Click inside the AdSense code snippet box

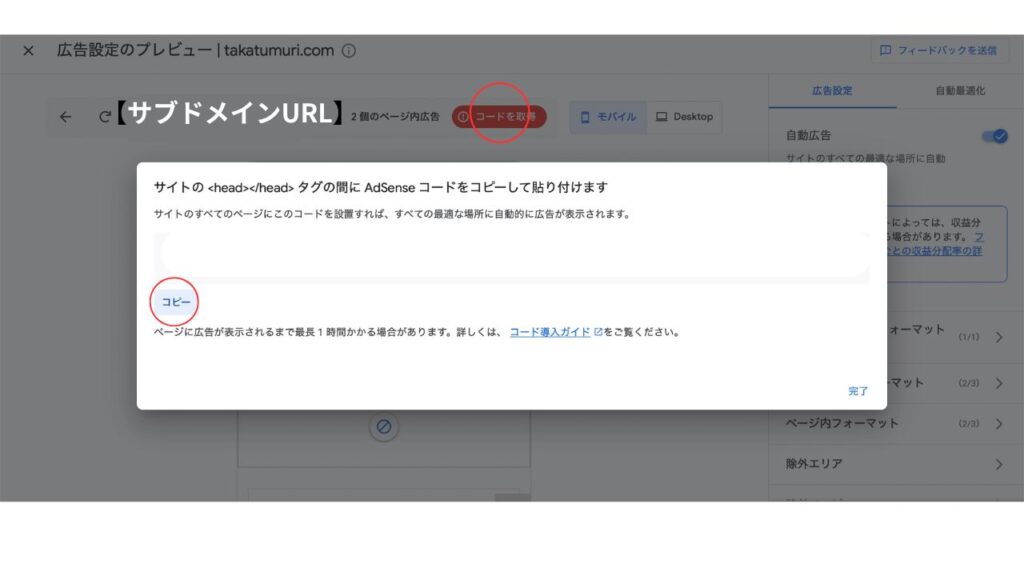[512, 255]
